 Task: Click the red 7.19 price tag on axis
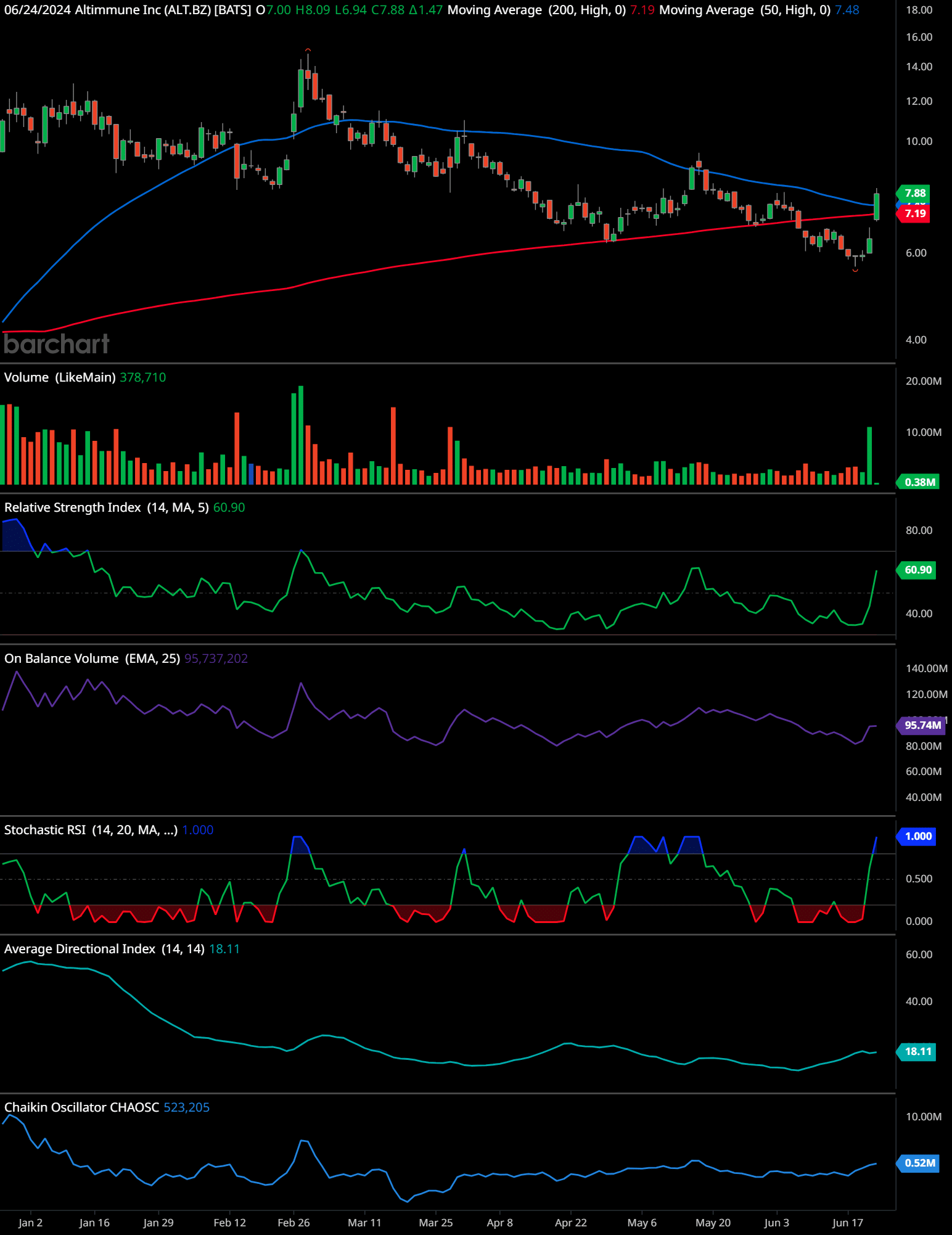[914, 213]
